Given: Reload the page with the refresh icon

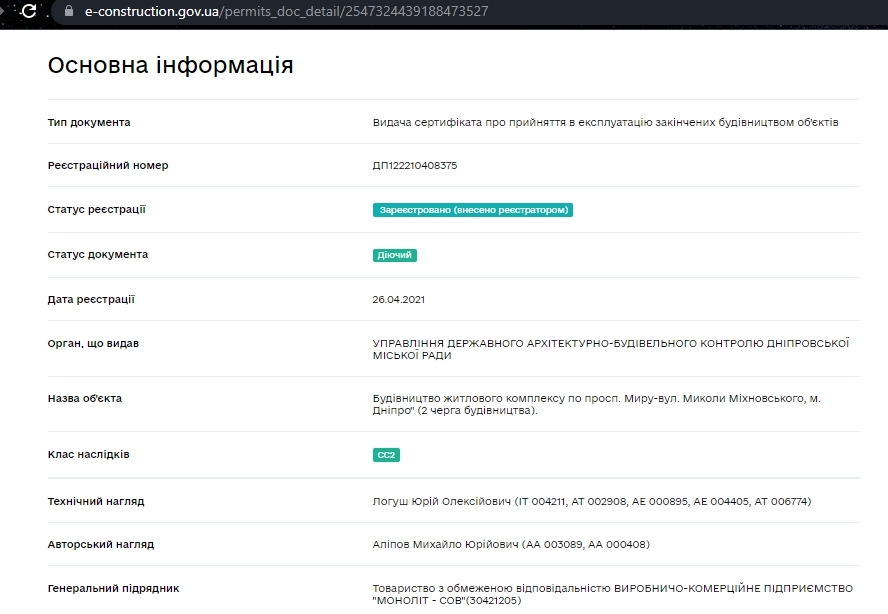Looking at the screenshot, I should pyautogui.click(x=28, y=11).
